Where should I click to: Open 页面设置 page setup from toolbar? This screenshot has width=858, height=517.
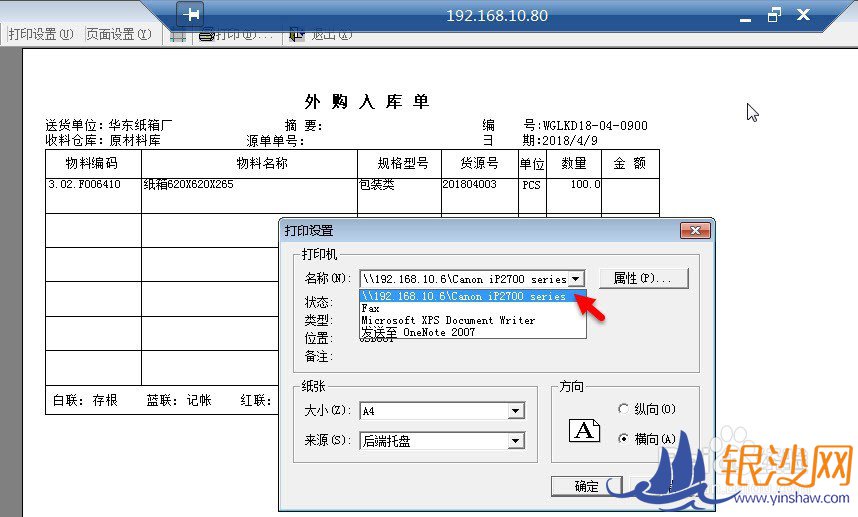pyautogui.click(x=118, y=34)
